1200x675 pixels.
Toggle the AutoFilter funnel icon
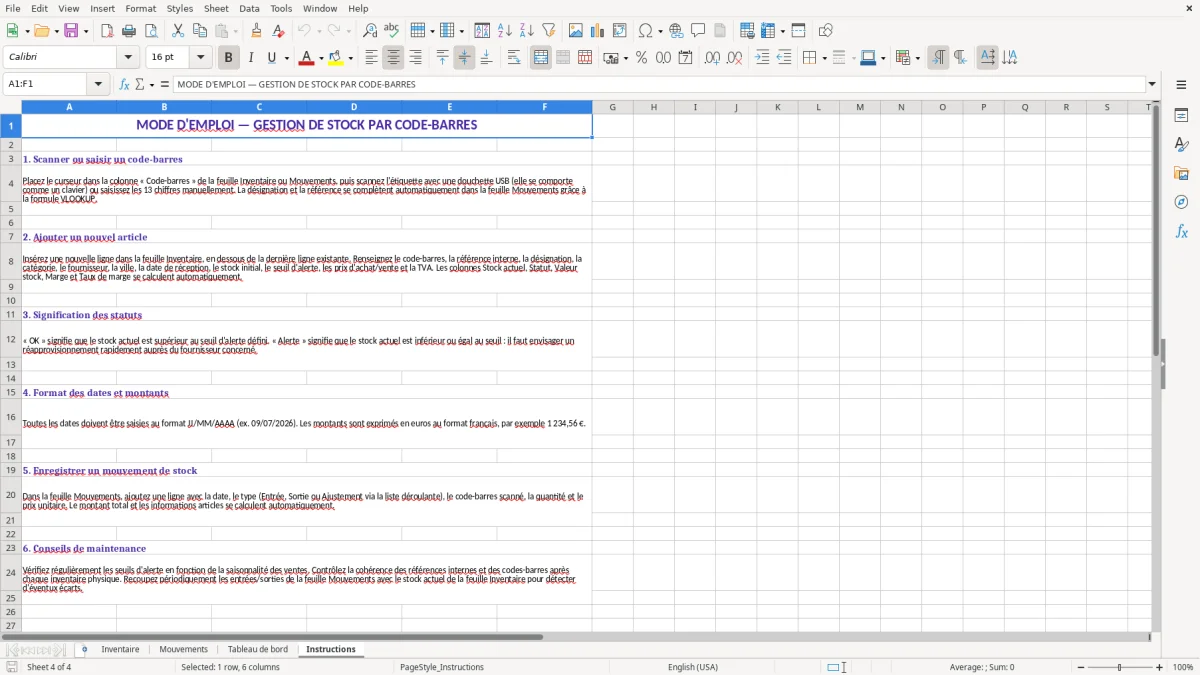click(549, 31)
